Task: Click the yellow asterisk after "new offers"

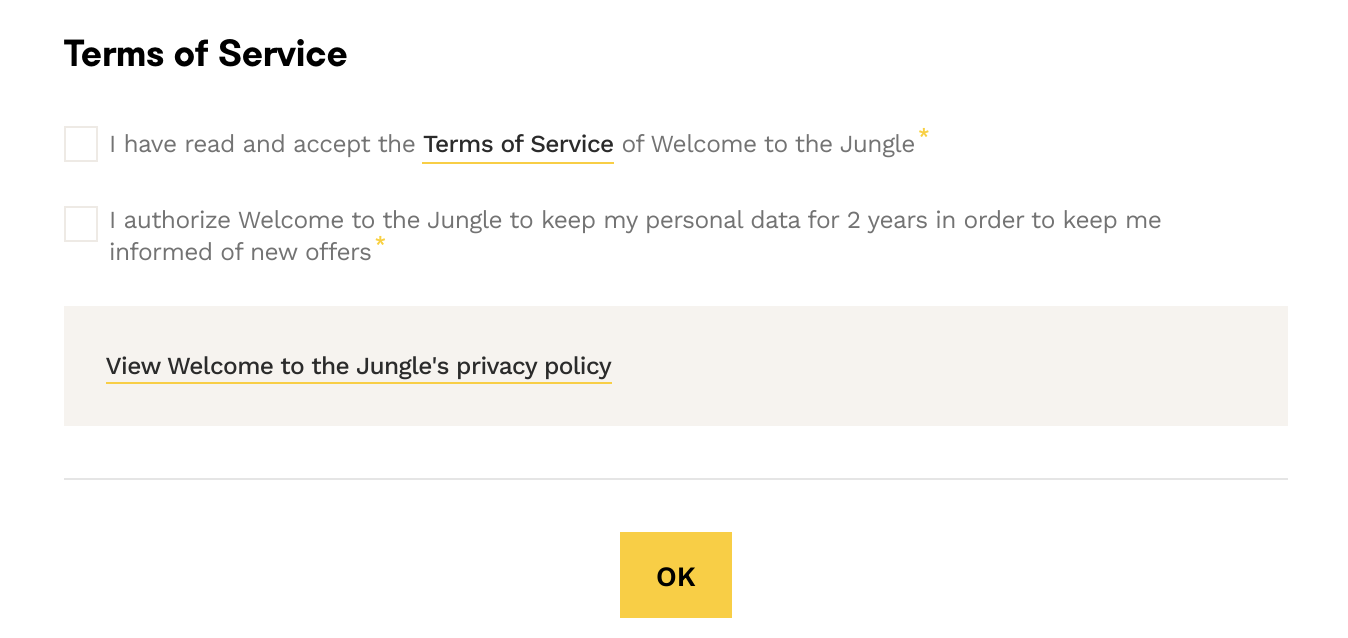Action: [380, 242]
